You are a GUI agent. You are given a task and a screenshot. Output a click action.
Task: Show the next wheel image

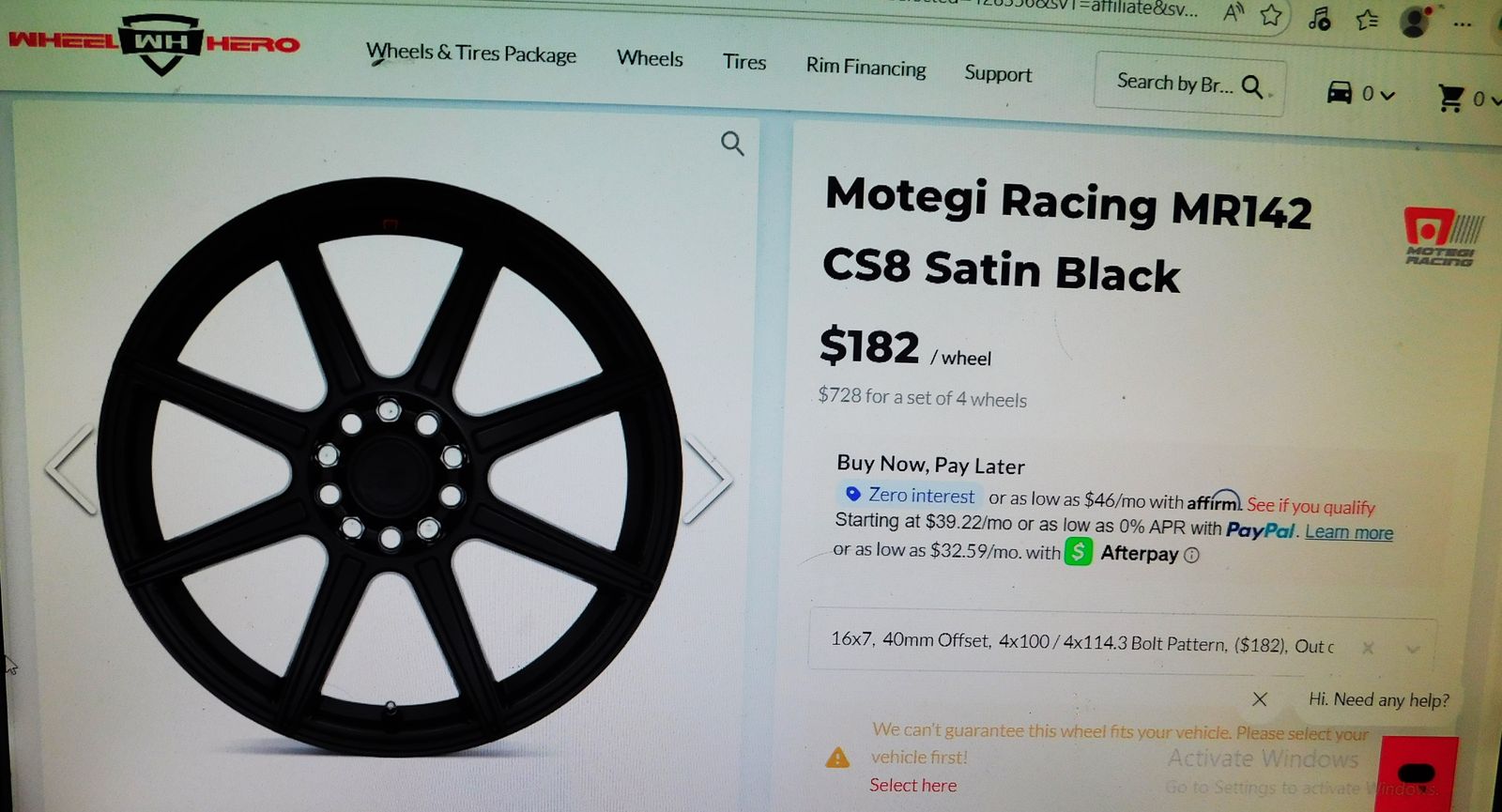click(709, 478)
